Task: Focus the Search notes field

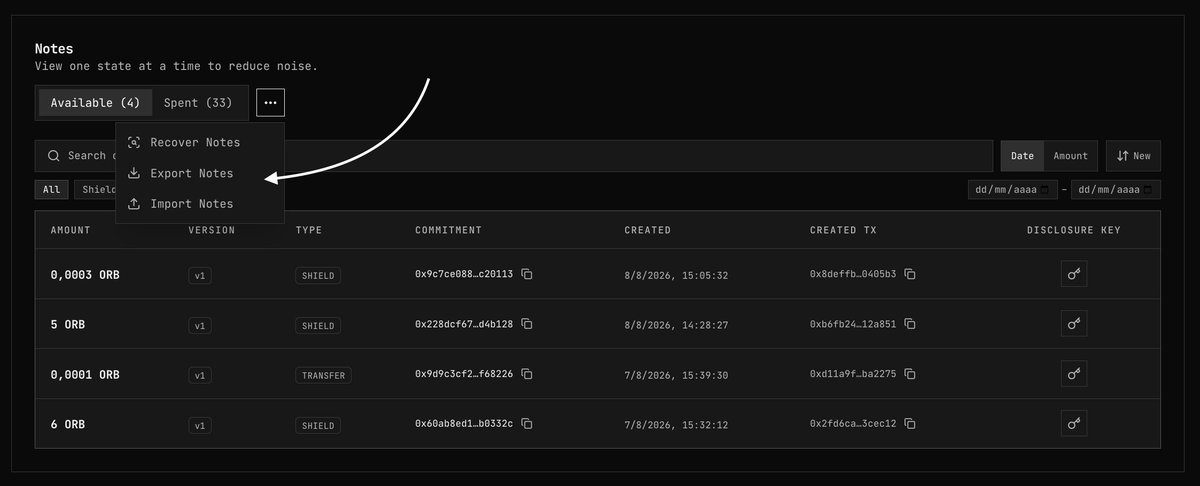Action: pyautogui.click(x=514, y=156)
